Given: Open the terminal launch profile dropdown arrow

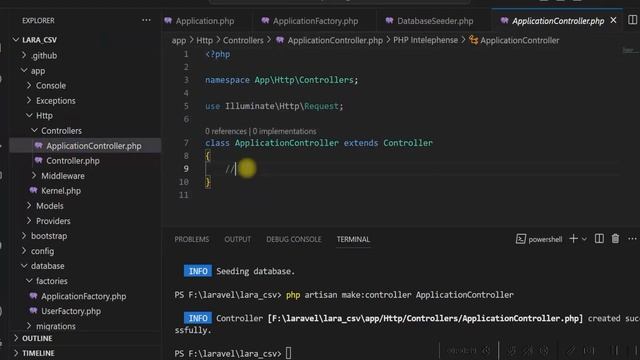Looking at the screenshot, I should 584,240.
